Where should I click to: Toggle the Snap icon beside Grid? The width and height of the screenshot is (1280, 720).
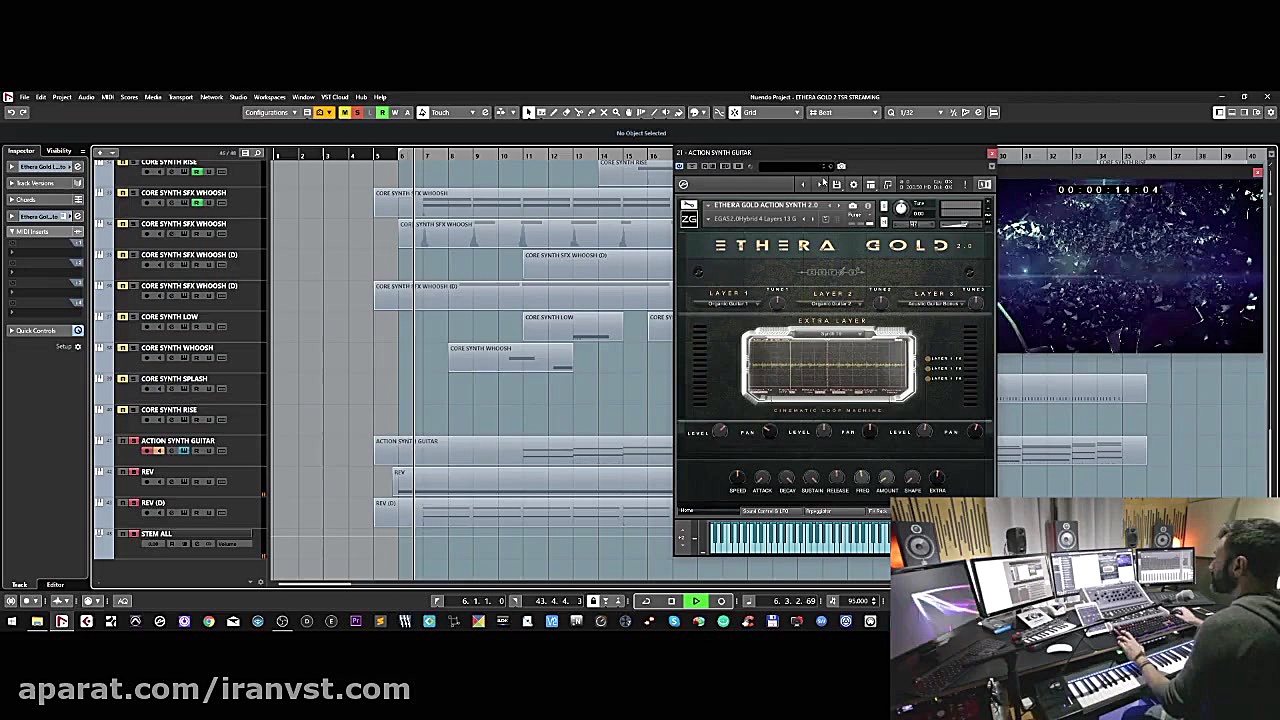coord(735,112)
